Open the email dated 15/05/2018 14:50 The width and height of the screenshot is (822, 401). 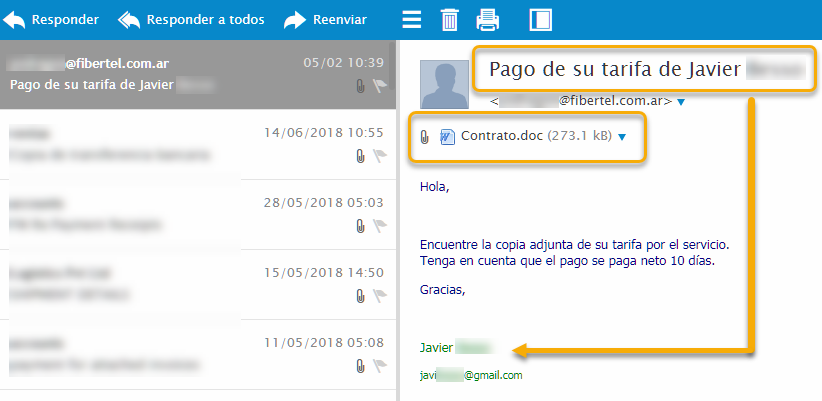[198, 285]
